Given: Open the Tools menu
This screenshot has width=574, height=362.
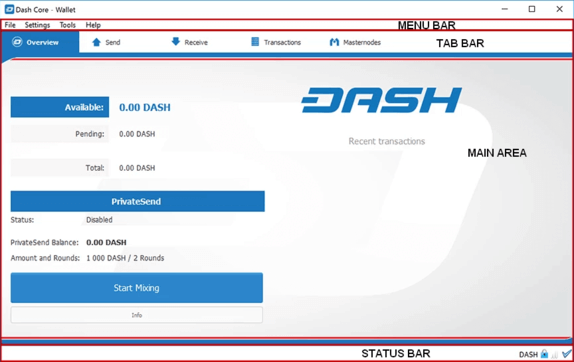Looking at the screenshot, I should tap(68, 25).
